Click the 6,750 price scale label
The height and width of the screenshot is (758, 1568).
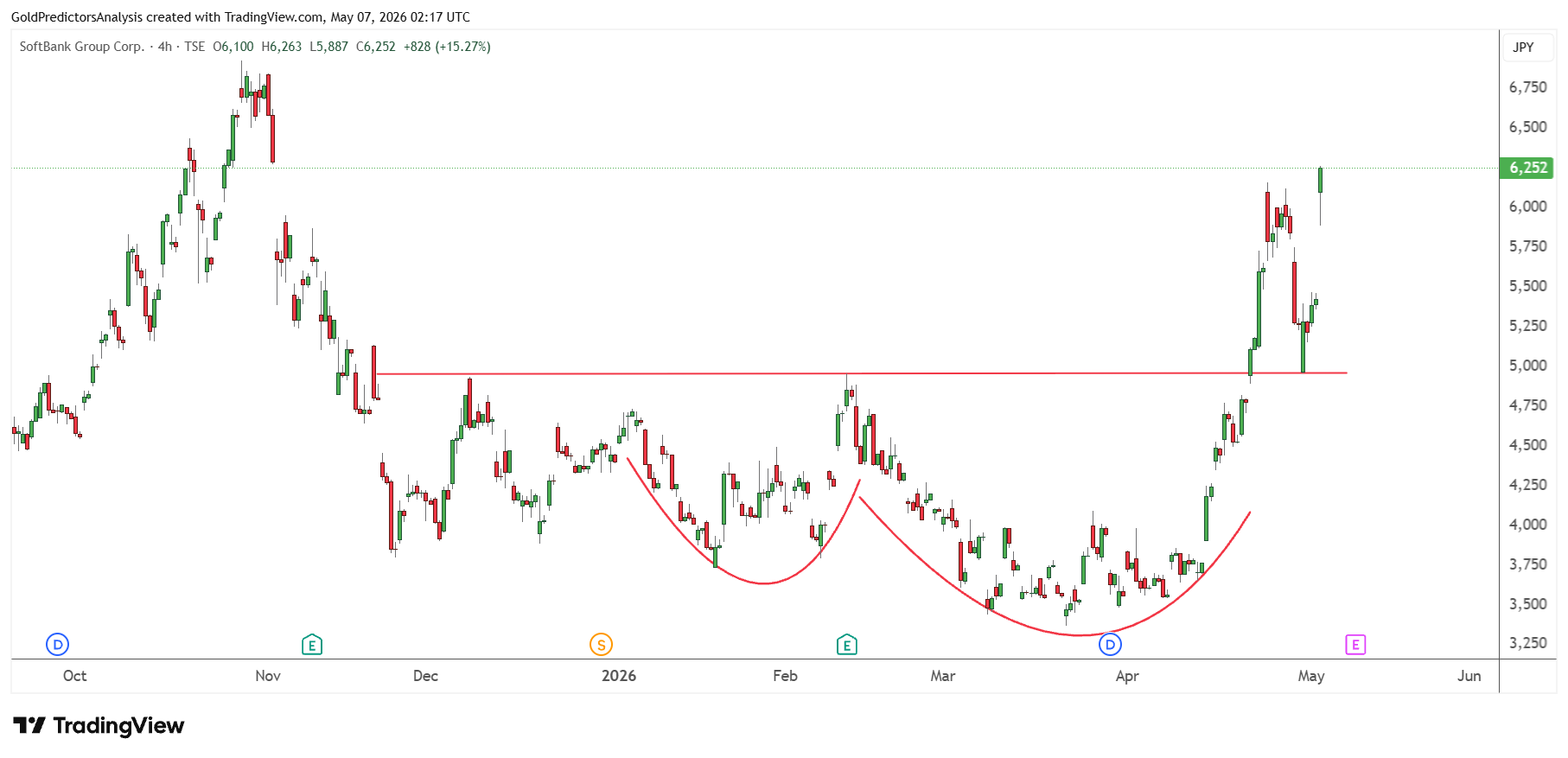point(1528,87)
